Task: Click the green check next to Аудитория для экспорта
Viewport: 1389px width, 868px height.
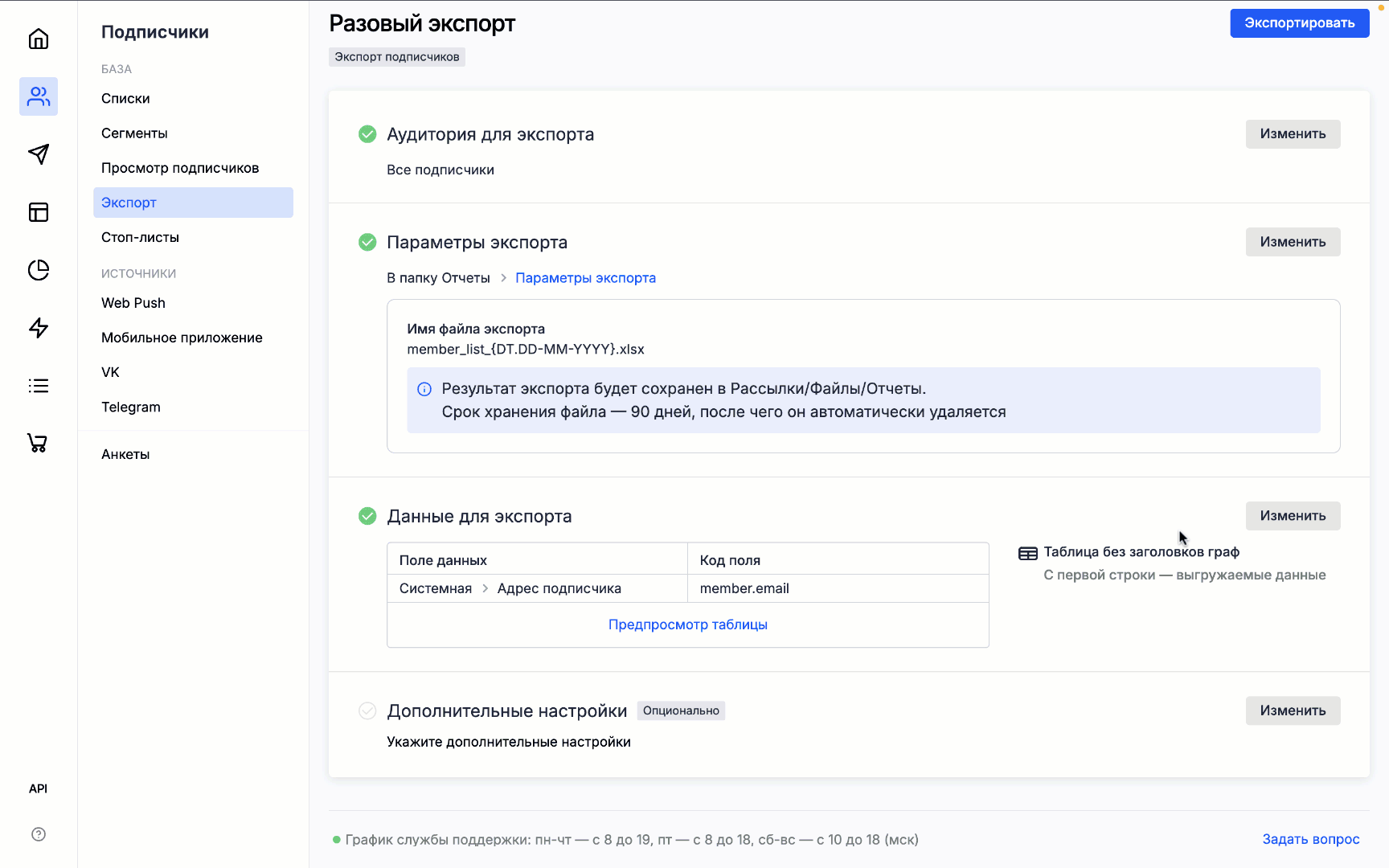Action: click(x=367, y=134)
